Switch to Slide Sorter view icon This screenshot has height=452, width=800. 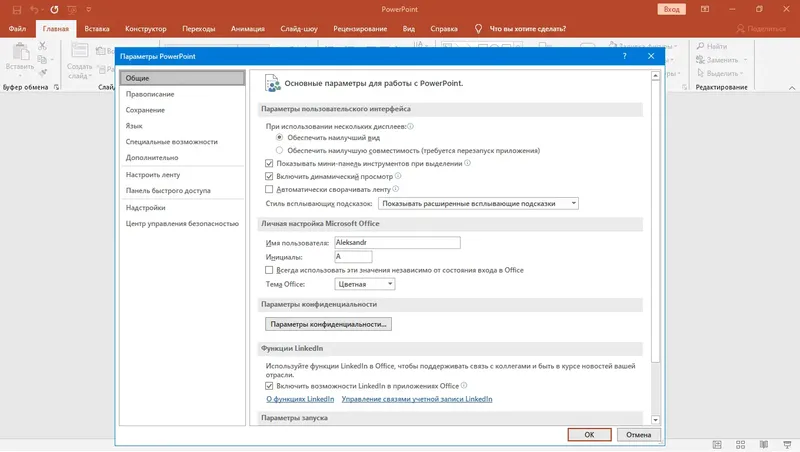click(x=740, y=444)
